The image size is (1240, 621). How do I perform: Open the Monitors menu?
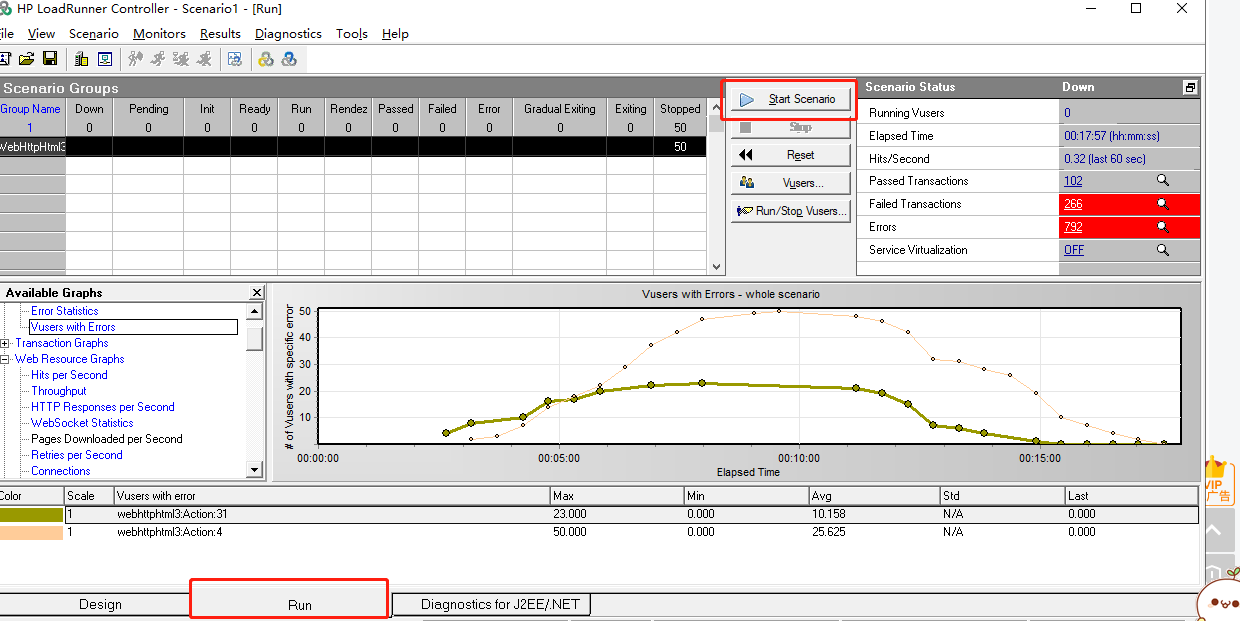point(159,33)
